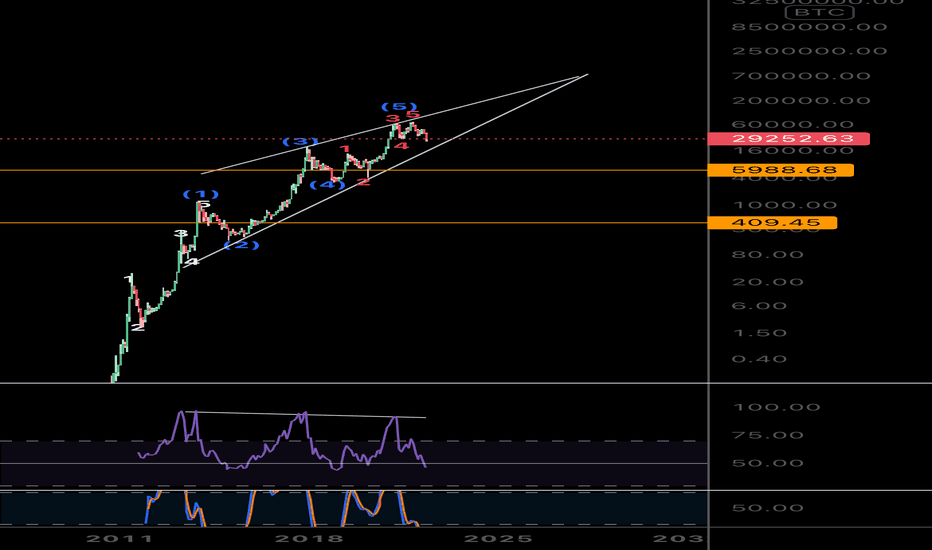Select the red 5 sub-wave label
This screenshot has width=932, height=550.
(x=414, y=115)
